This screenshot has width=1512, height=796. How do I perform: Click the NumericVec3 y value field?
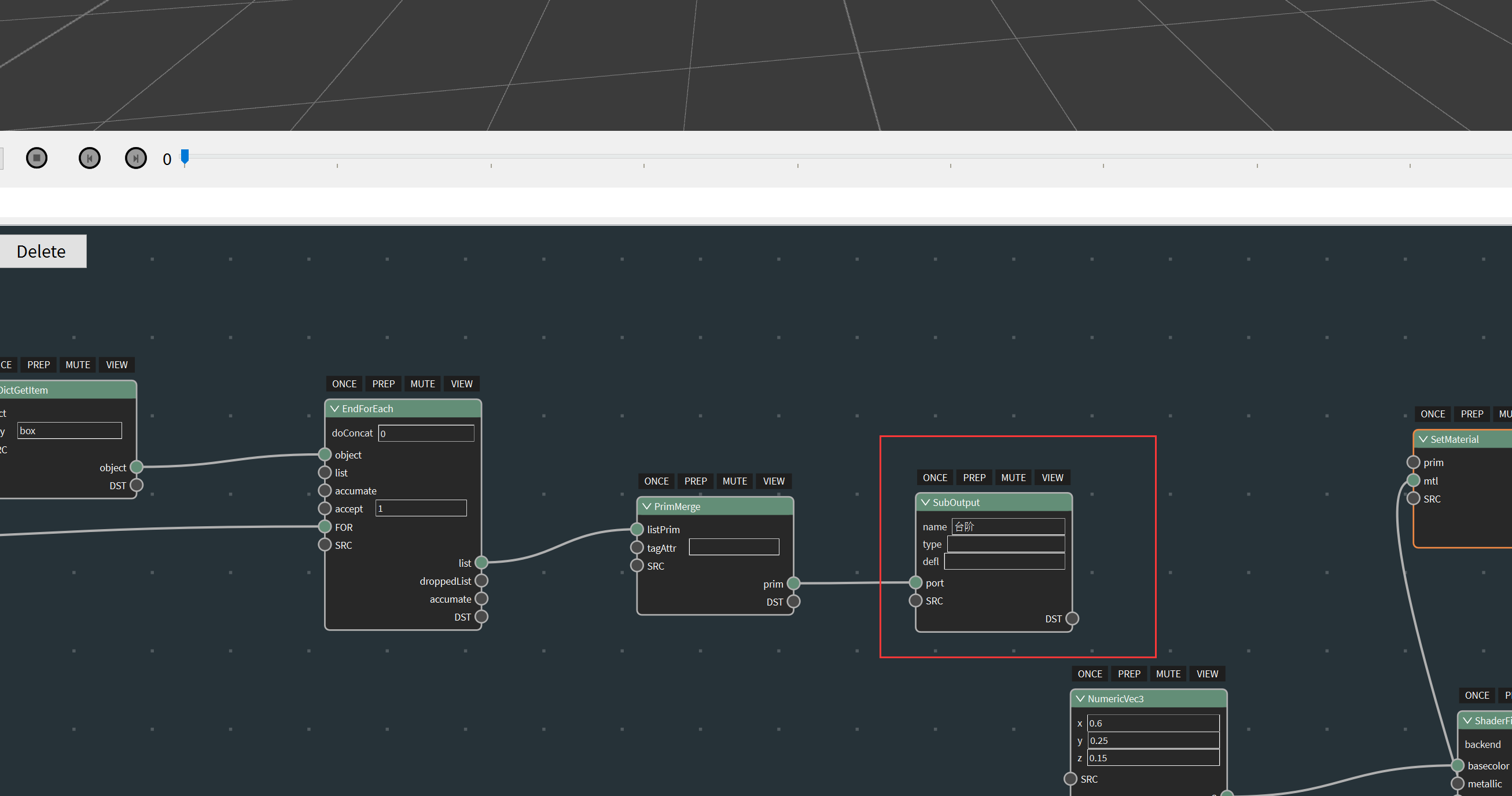(x=1153, y=740)
